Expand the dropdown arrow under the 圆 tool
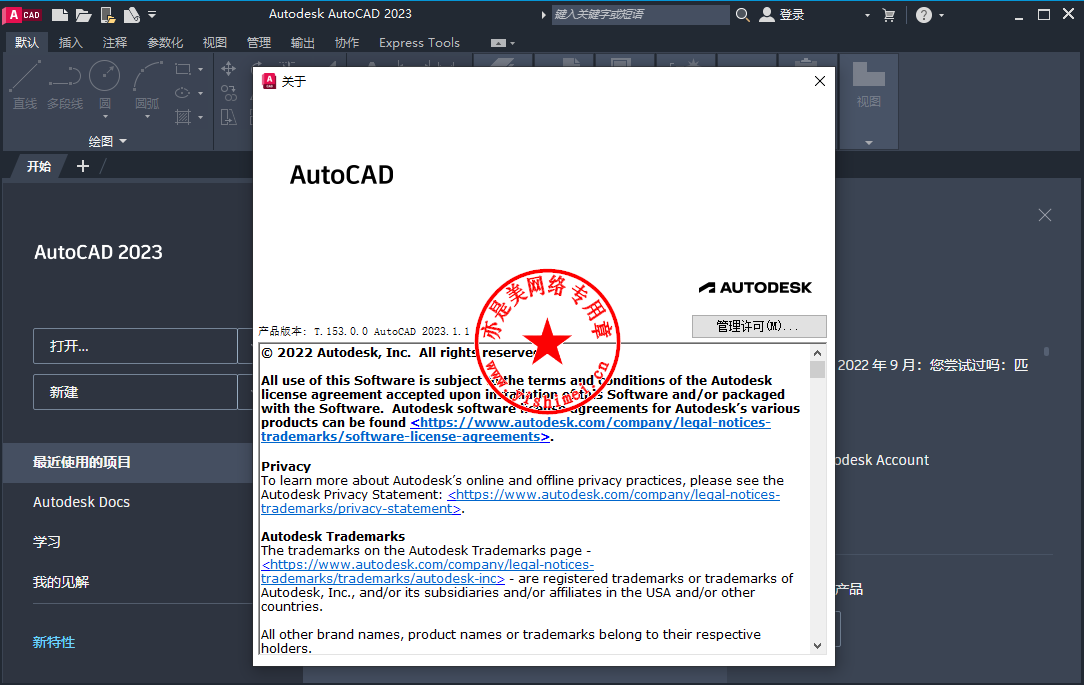 [105, 117]
